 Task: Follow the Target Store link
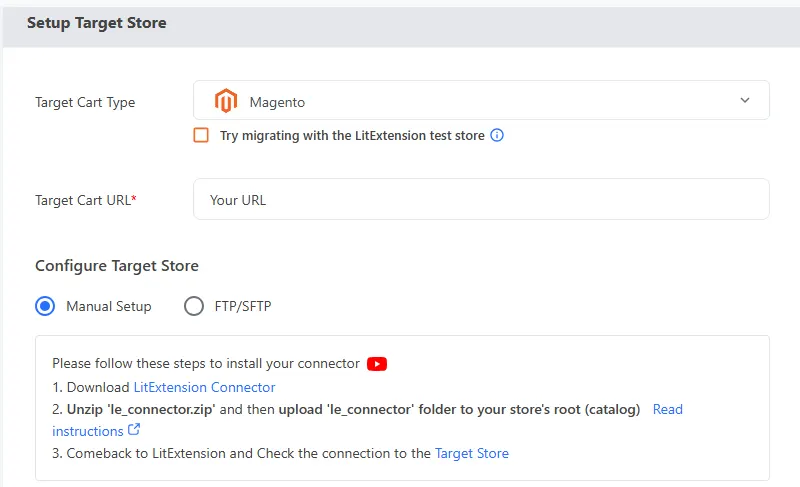pos(471,453)
